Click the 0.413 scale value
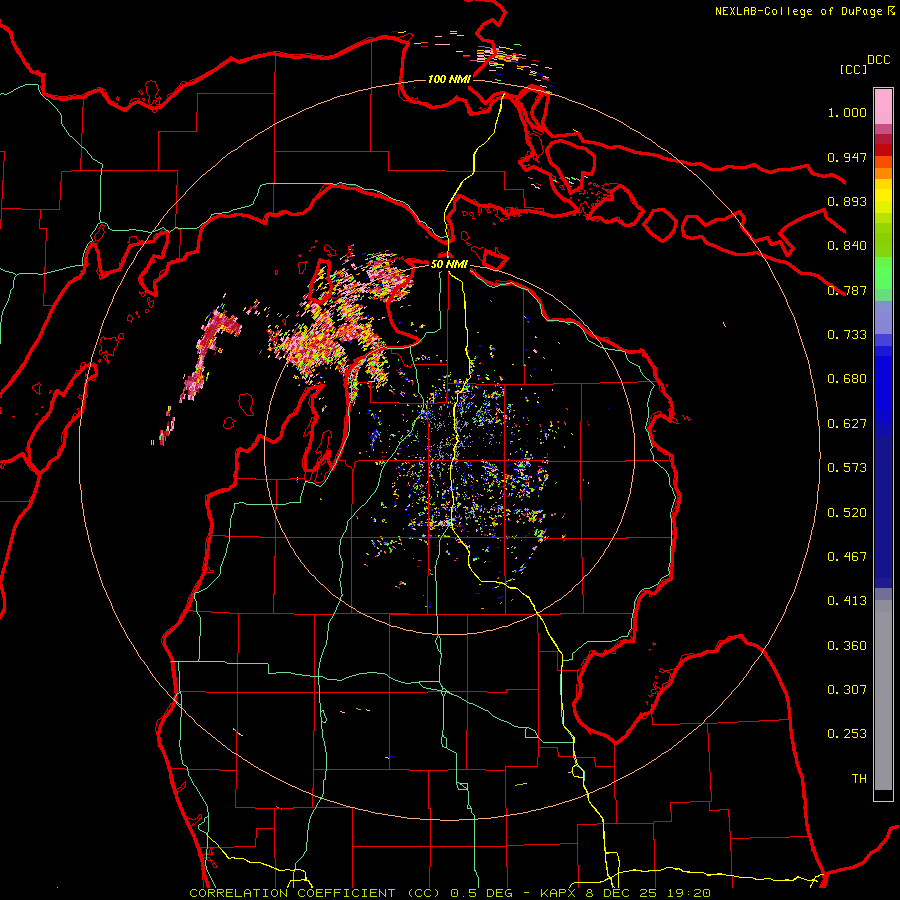This screenshot has width=900, height=900. click(847, 601)
